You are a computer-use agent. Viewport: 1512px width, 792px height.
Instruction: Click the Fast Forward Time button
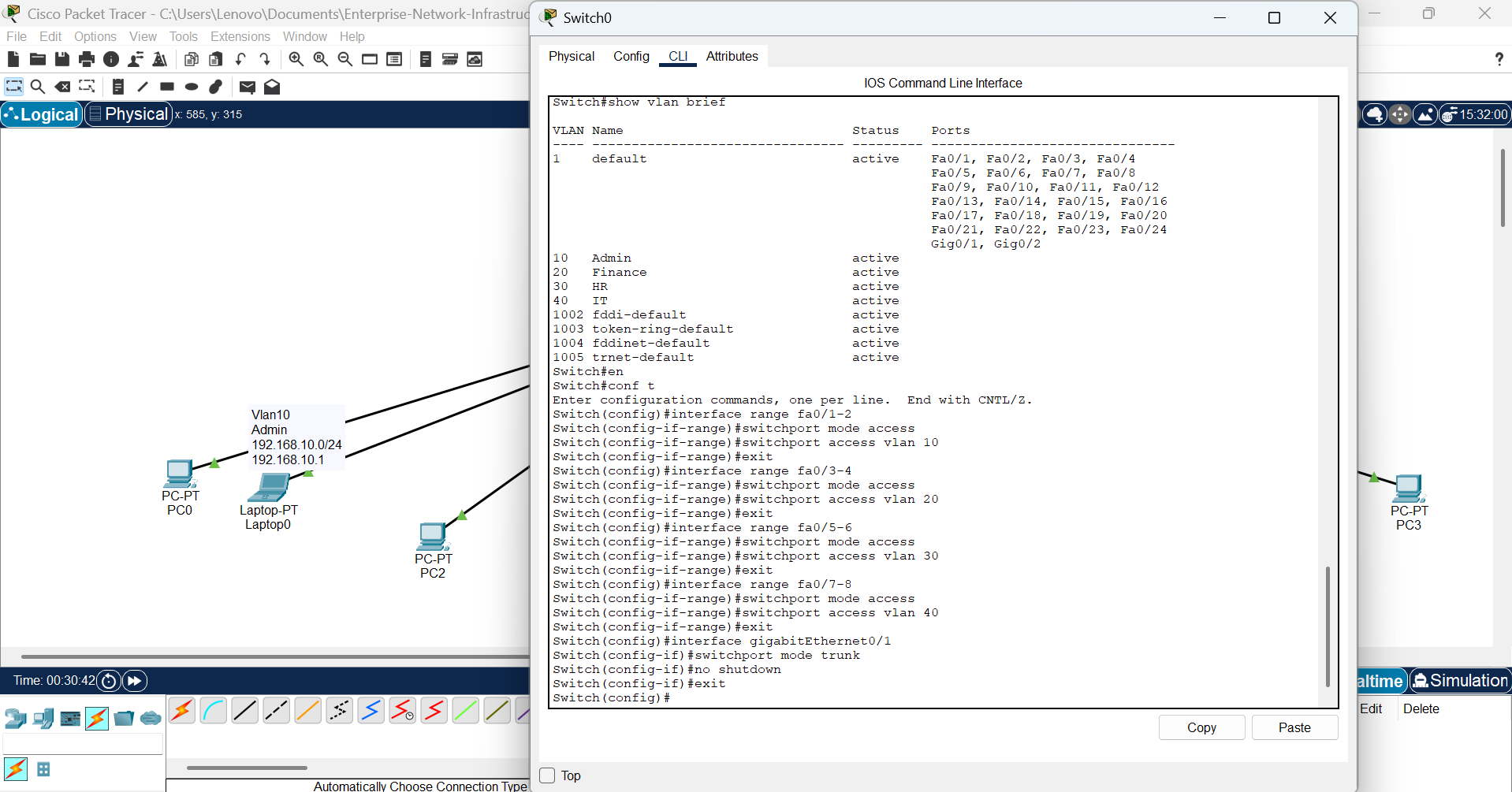point(135,681)
